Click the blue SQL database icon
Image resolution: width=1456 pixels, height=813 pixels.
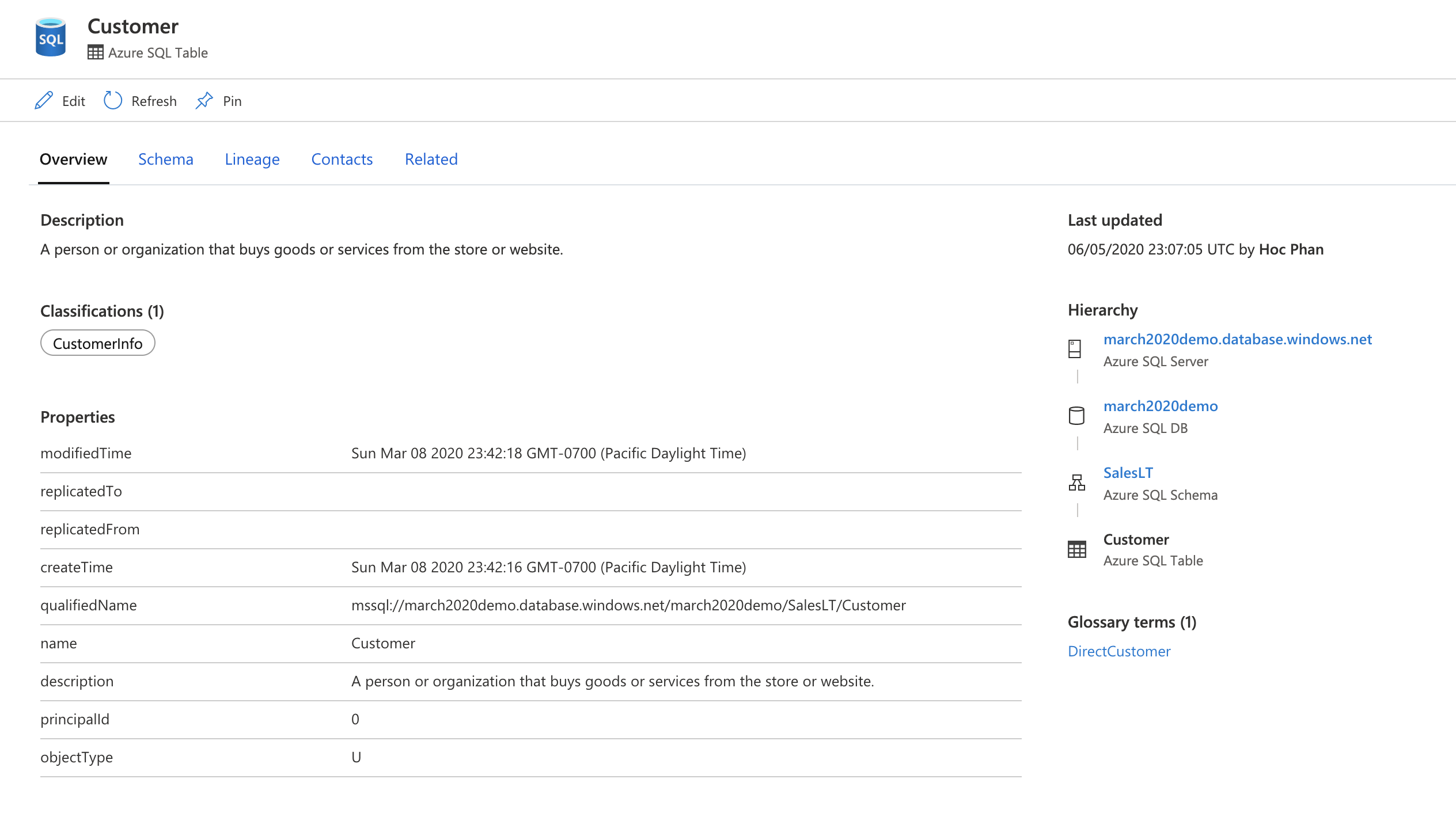click(51, 37)
